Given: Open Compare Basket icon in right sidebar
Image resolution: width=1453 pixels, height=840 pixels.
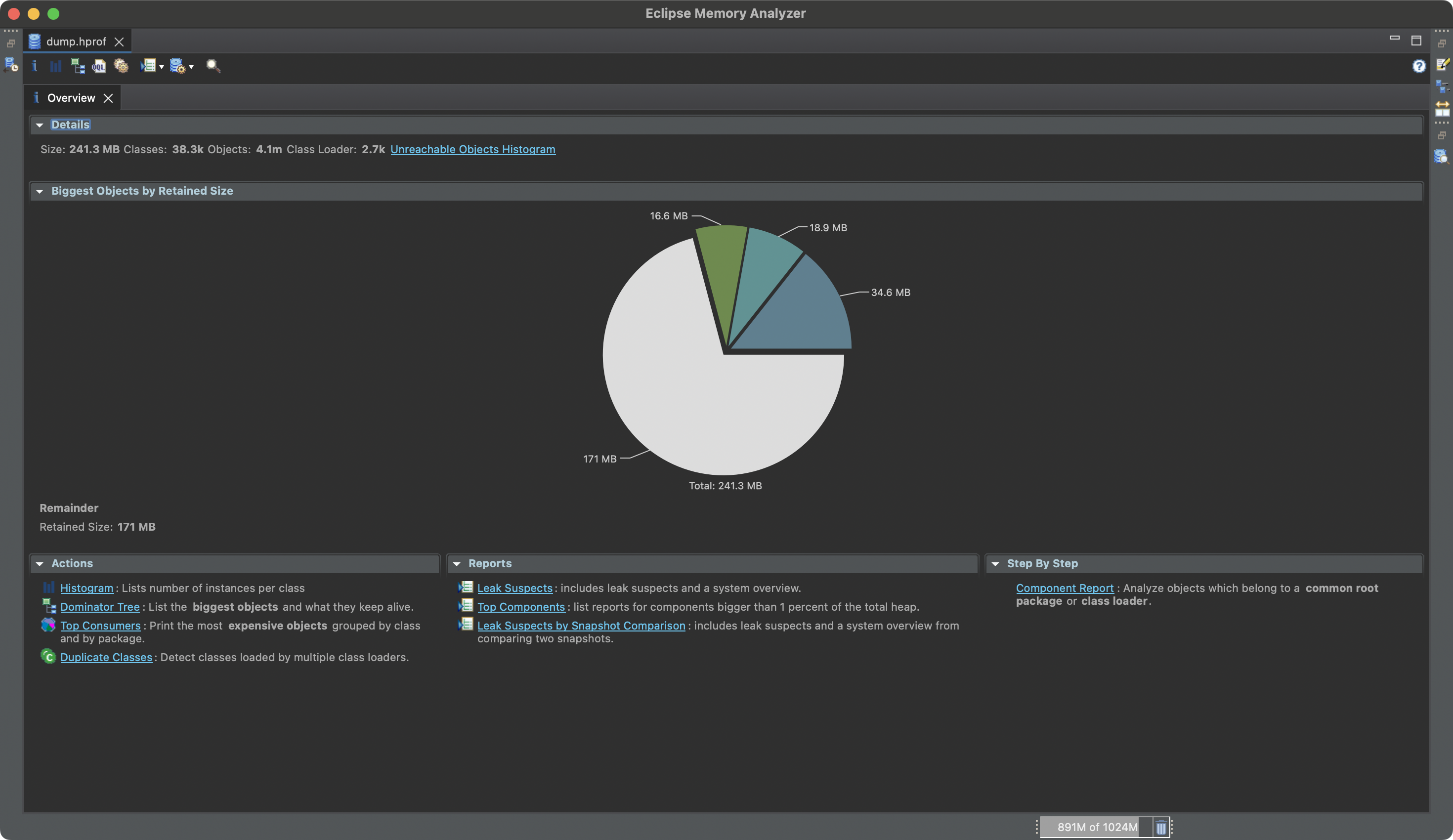Looking at the screenshot, I should (x=1442, y=108).
